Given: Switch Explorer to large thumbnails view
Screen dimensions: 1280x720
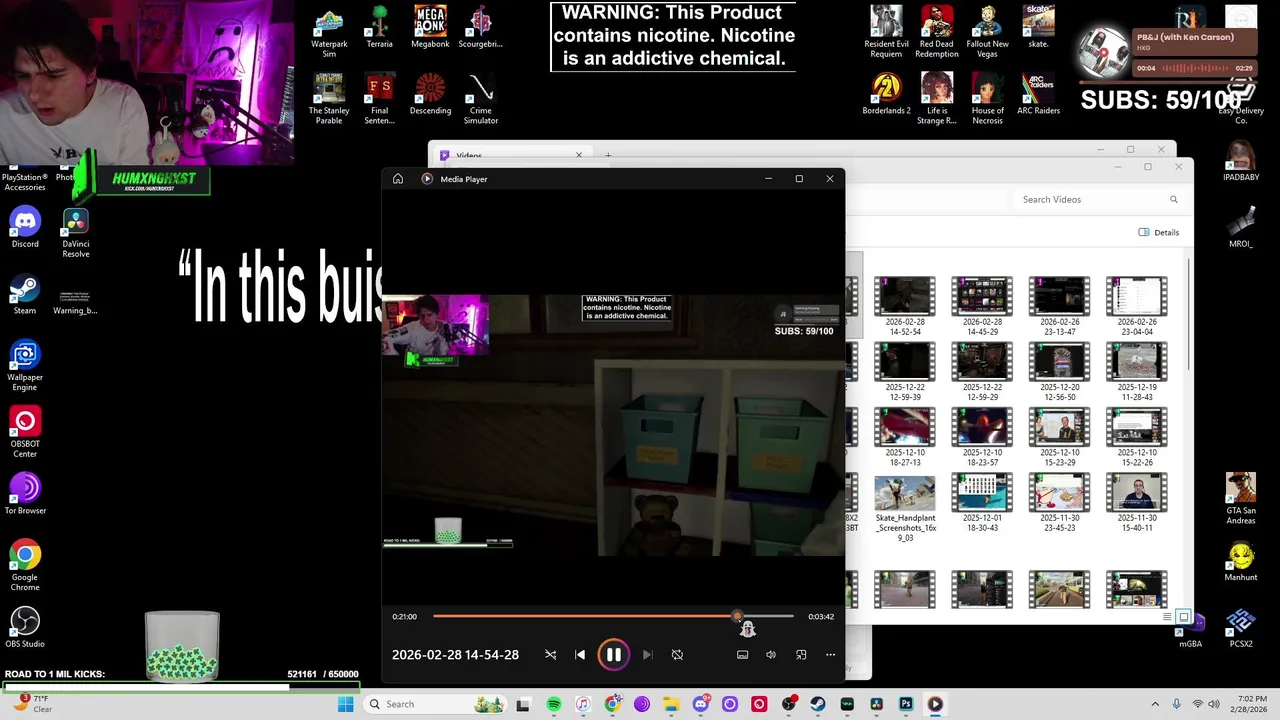Looking at the screenshot, I should pyautogui.click(x=1184, y=617).
